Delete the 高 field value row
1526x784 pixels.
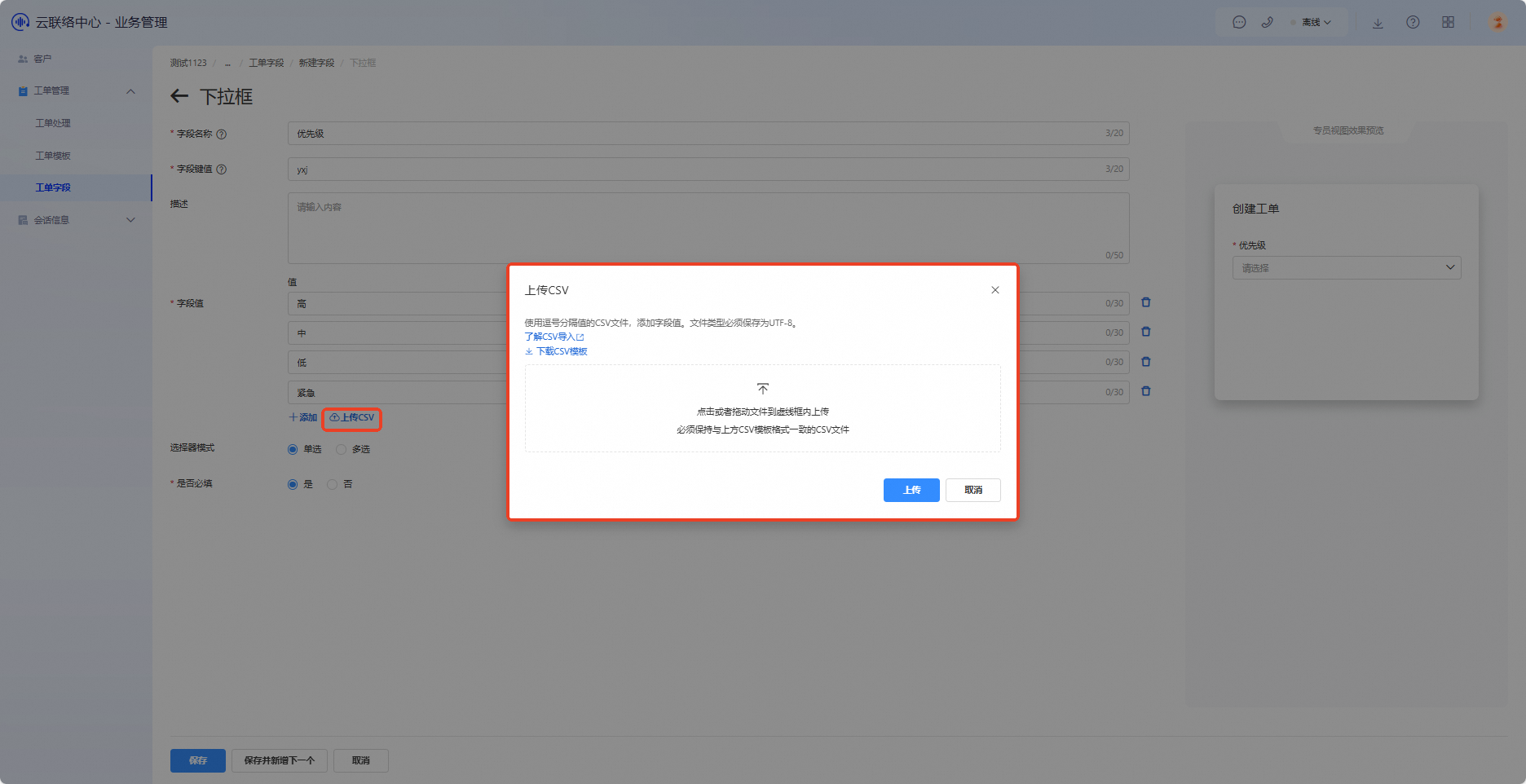pos(1146,302)
